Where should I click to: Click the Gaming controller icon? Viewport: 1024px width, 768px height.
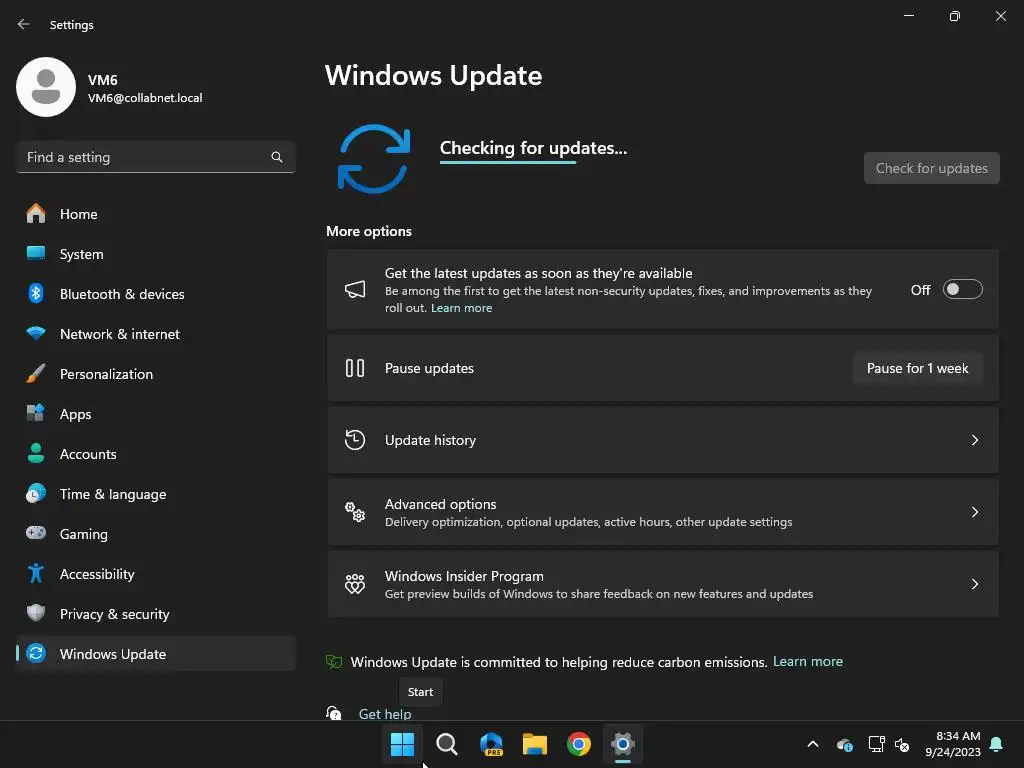point(36,533)
